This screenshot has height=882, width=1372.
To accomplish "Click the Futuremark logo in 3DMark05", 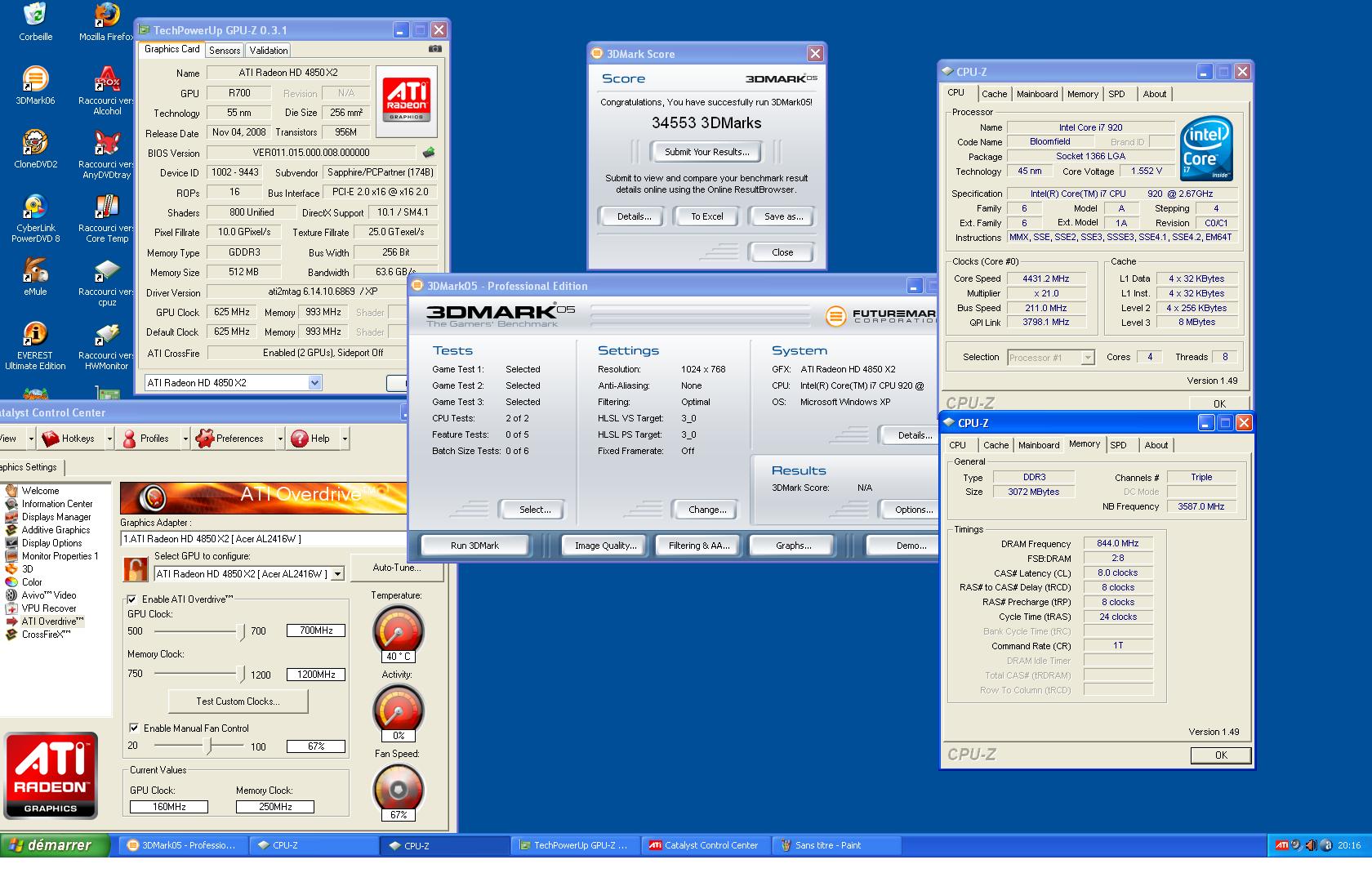I will [x=880, y=316].
